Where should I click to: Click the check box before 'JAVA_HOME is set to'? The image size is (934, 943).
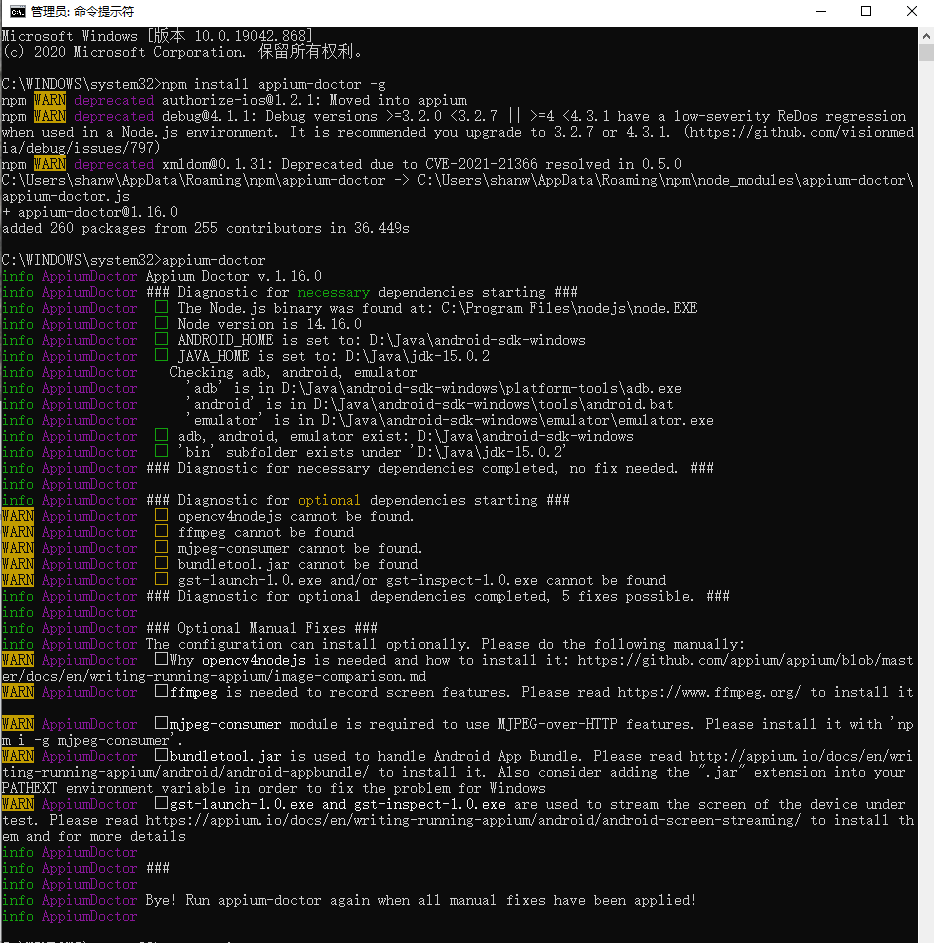[161, 355]
